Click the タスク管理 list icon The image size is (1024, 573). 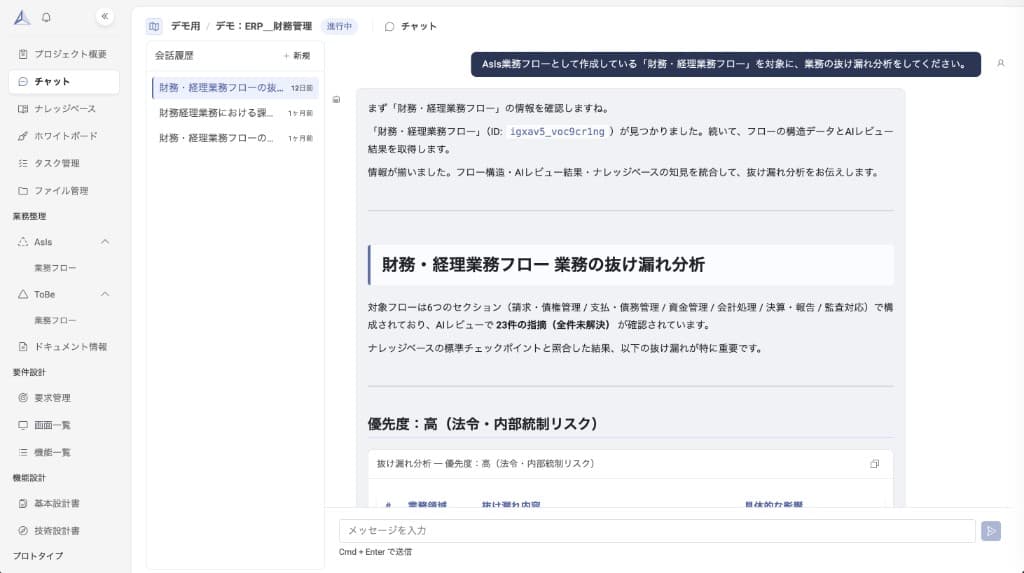pos(23,163)
